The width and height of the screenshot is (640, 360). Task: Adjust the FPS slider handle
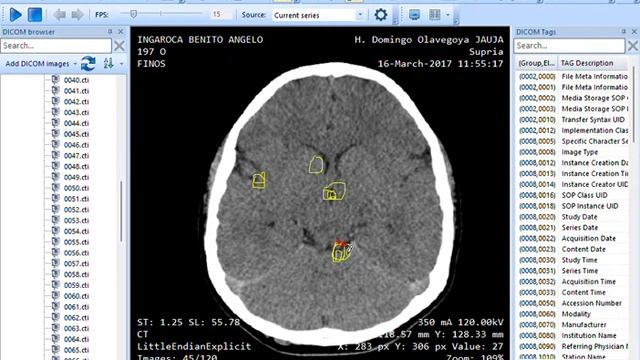point(133,14)
